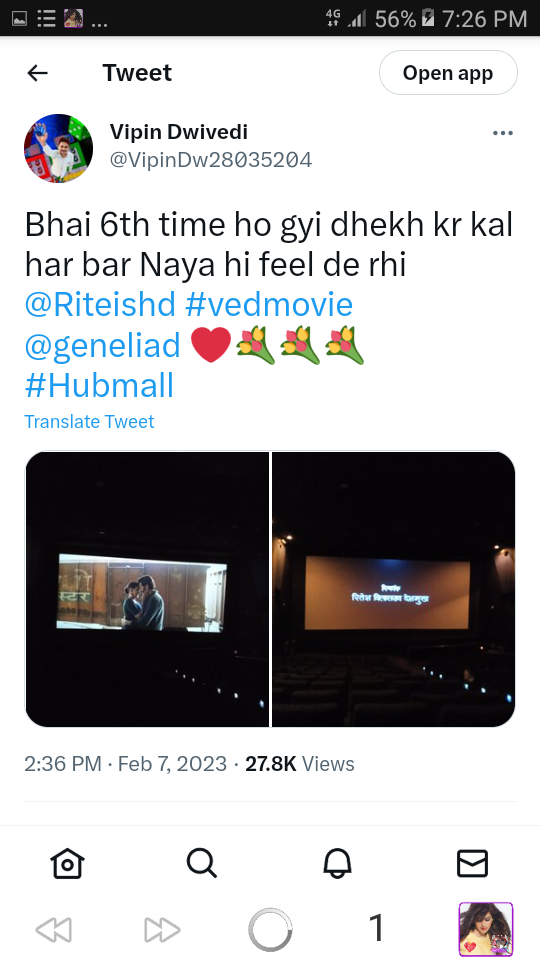View Vipin Dwivedi's profile picture
The height and width of the screenshot is (960, 540).
click(x=58, y=148)
